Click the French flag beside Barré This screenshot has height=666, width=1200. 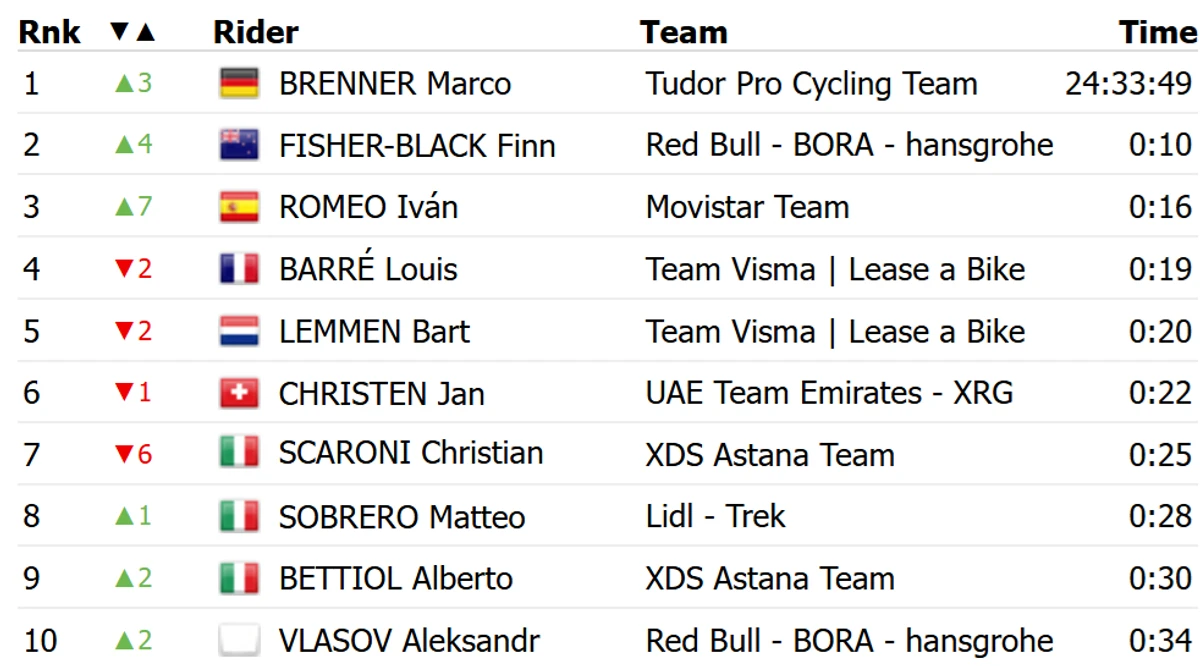click(239, 269)
